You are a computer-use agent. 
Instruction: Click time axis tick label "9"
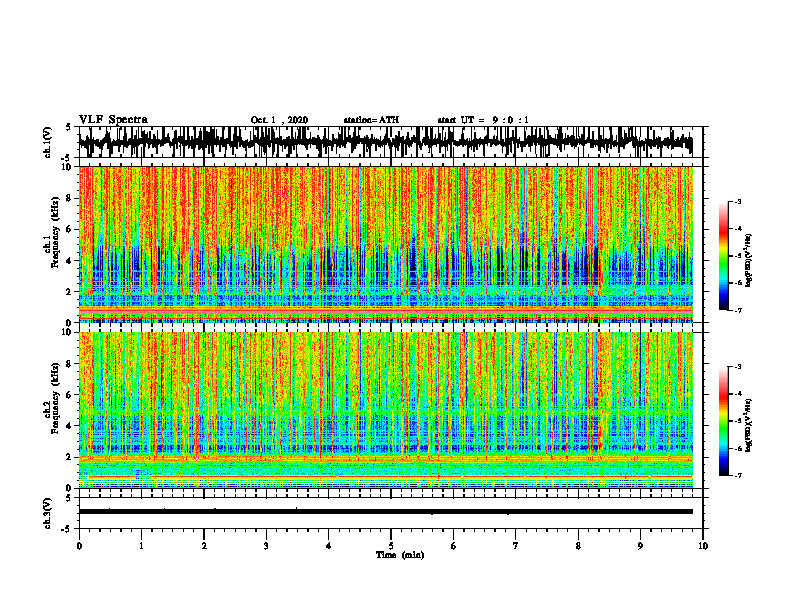tap(640, 546)
